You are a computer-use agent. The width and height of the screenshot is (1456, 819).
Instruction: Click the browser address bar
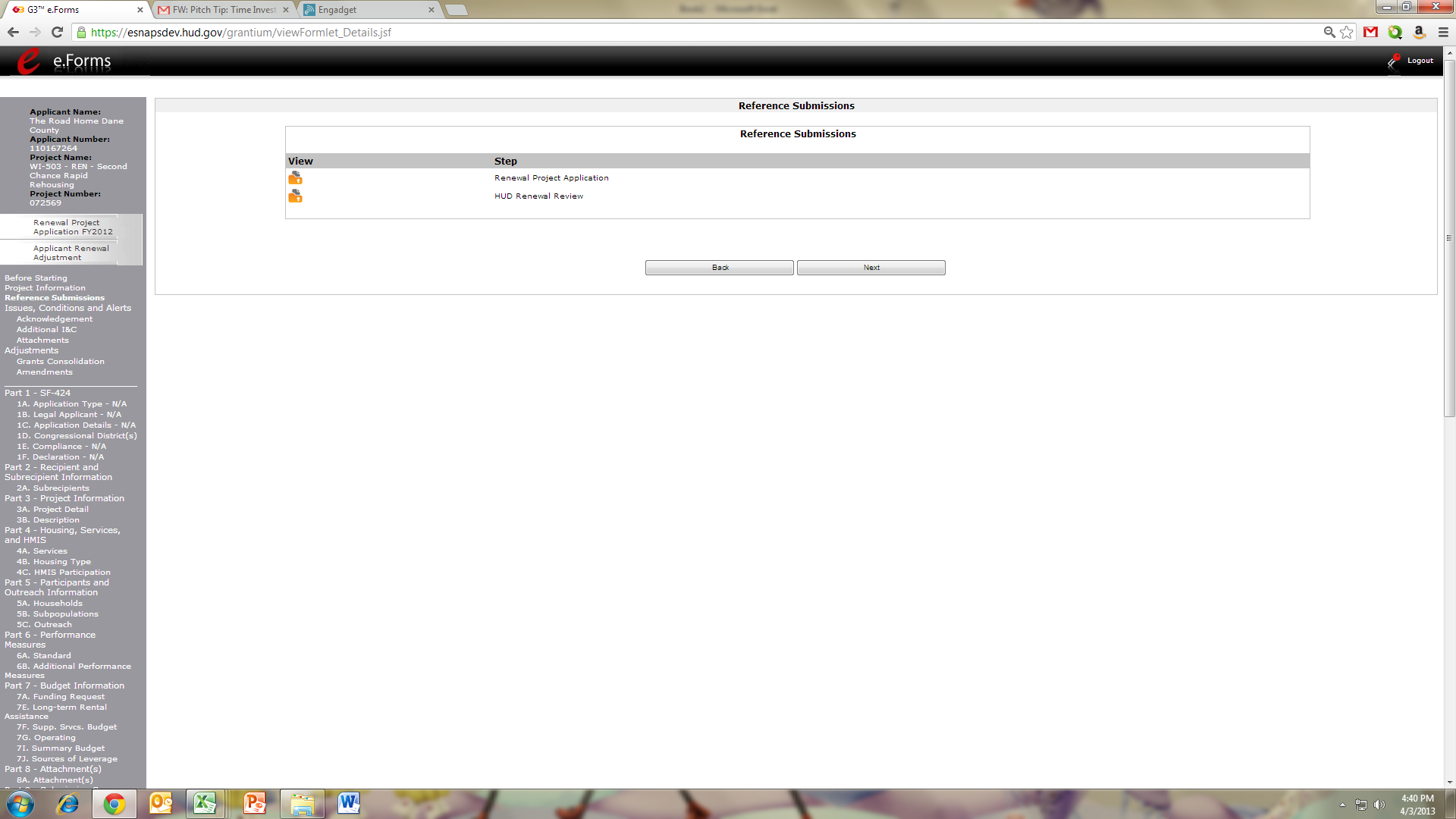click(x=682, y=32)
